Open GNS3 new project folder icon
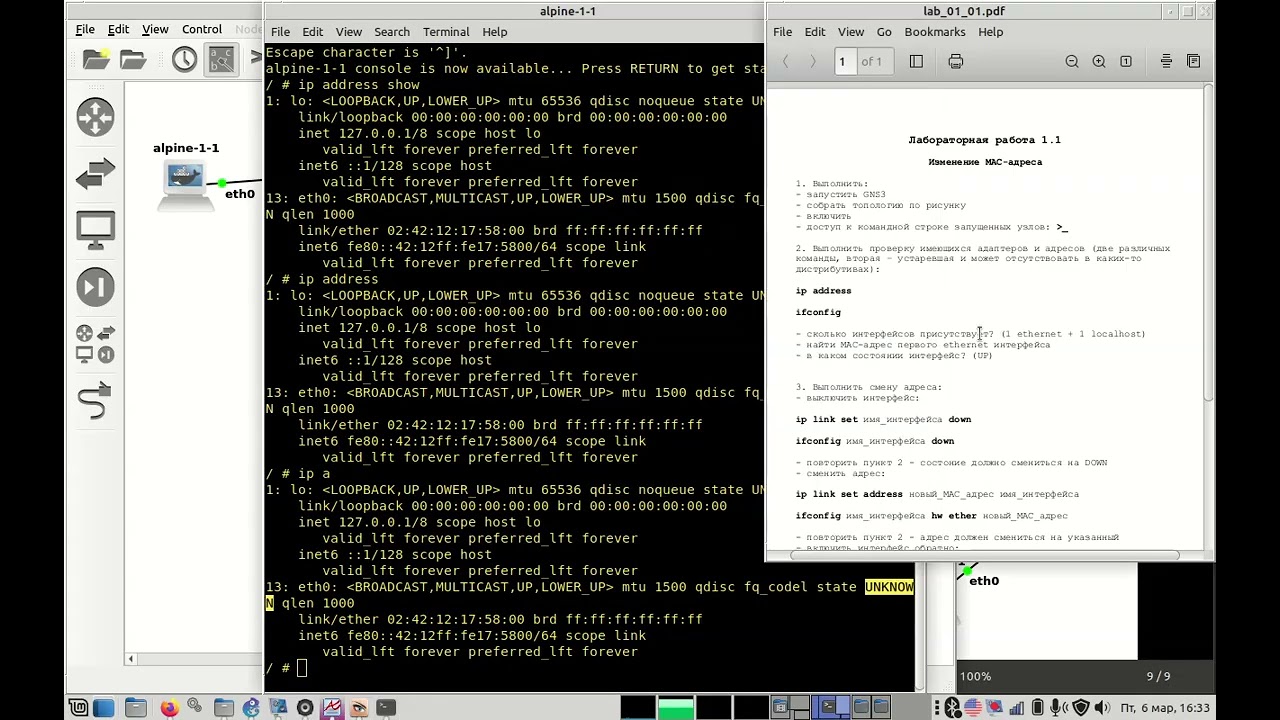The height and width of the screenshot is (720, 1280). pyautogui.click(x=96, y=60)
